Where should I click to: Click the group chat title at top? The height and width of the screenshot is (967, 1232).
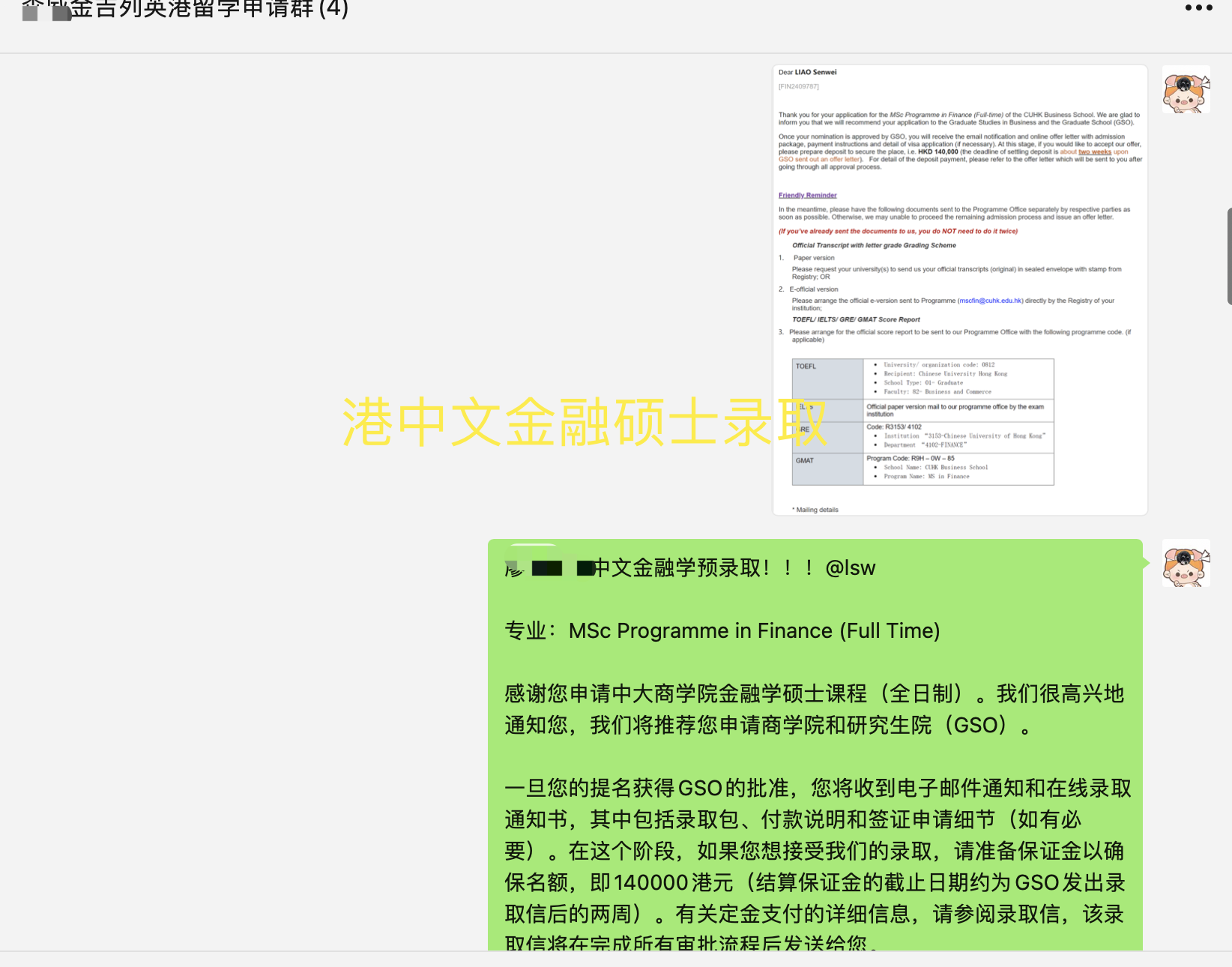point(186,10)
